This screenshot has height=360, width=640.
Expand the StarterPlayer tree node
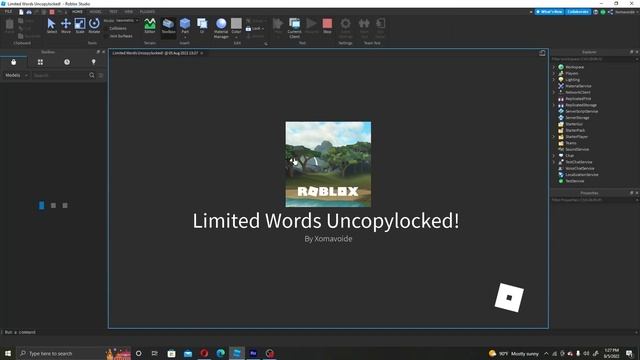coord(554,137)
